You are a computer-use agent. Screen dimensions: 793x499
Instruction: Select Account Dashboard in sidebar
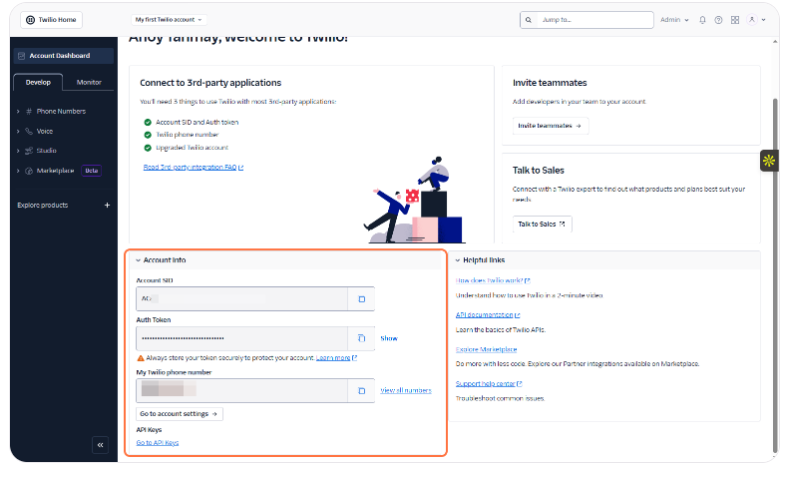[x=64, y=56]
